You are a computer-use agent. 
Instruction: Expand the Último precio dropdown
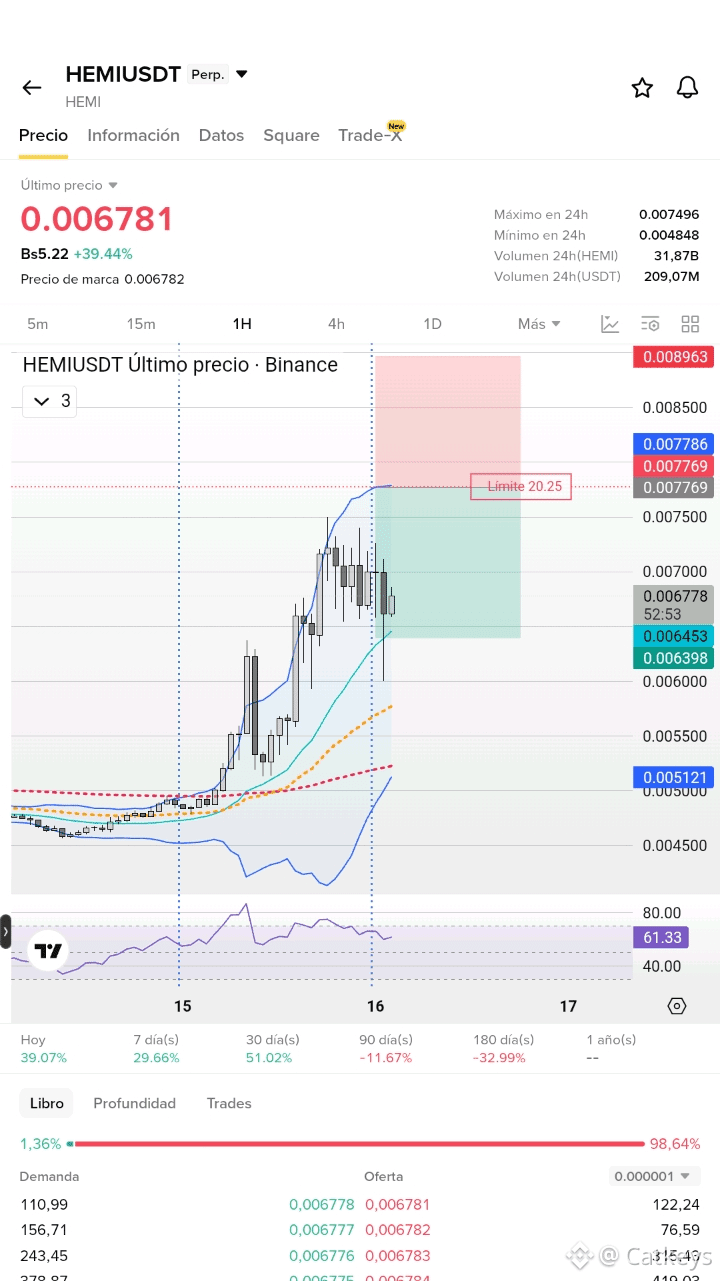coord(69,185)
